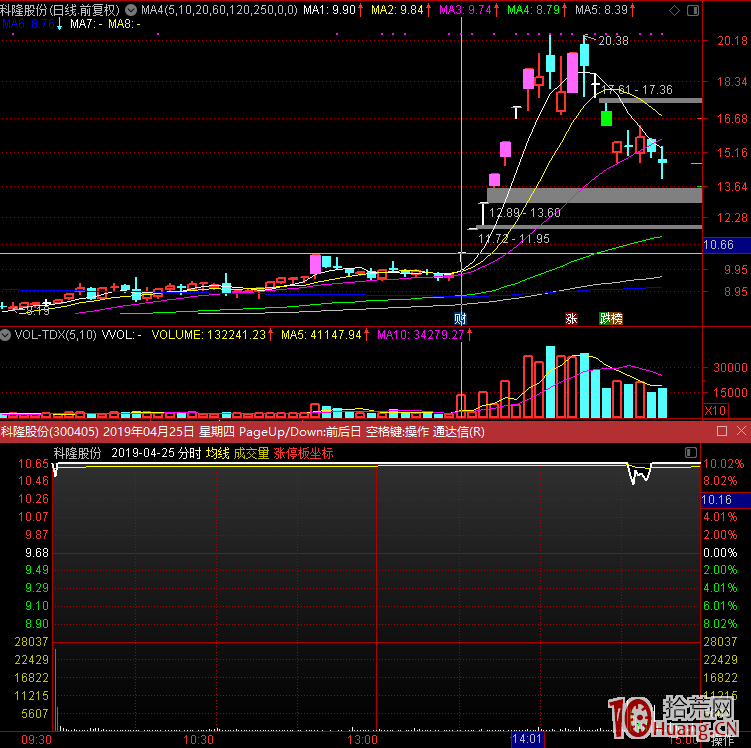Click the popup title text 科隆股份(300405) 2019年04月25日
Viewport: 751px width, 748px height.
(97, 431)
